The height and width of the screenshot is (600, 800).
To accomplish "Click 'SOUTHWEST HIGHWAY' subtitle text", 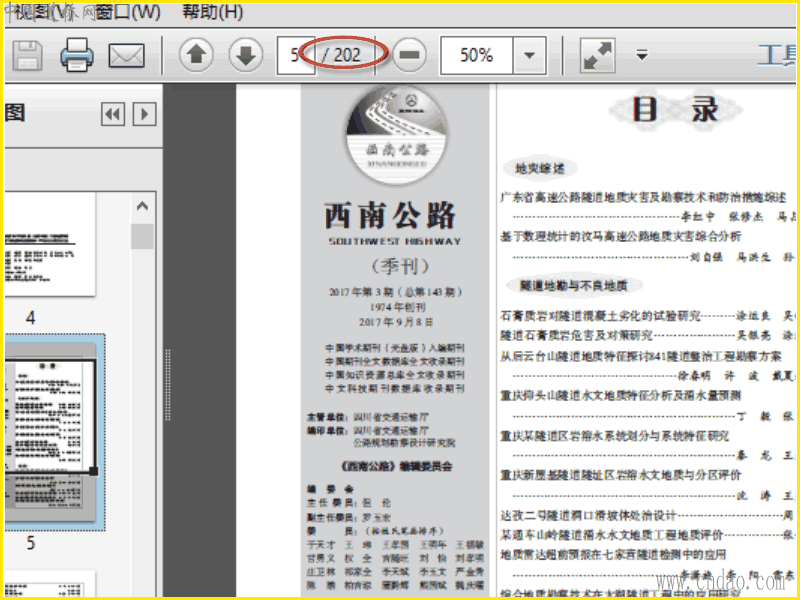I will click(394, 241).
